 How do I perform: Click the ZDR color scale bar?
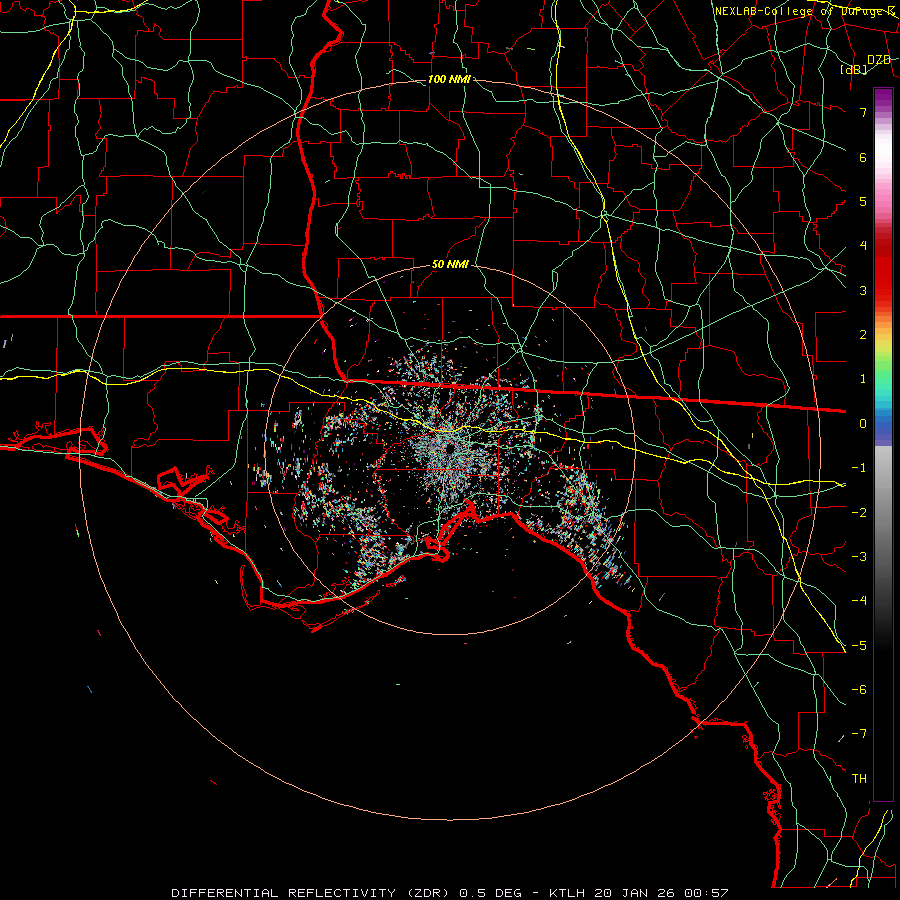[883, 444]
